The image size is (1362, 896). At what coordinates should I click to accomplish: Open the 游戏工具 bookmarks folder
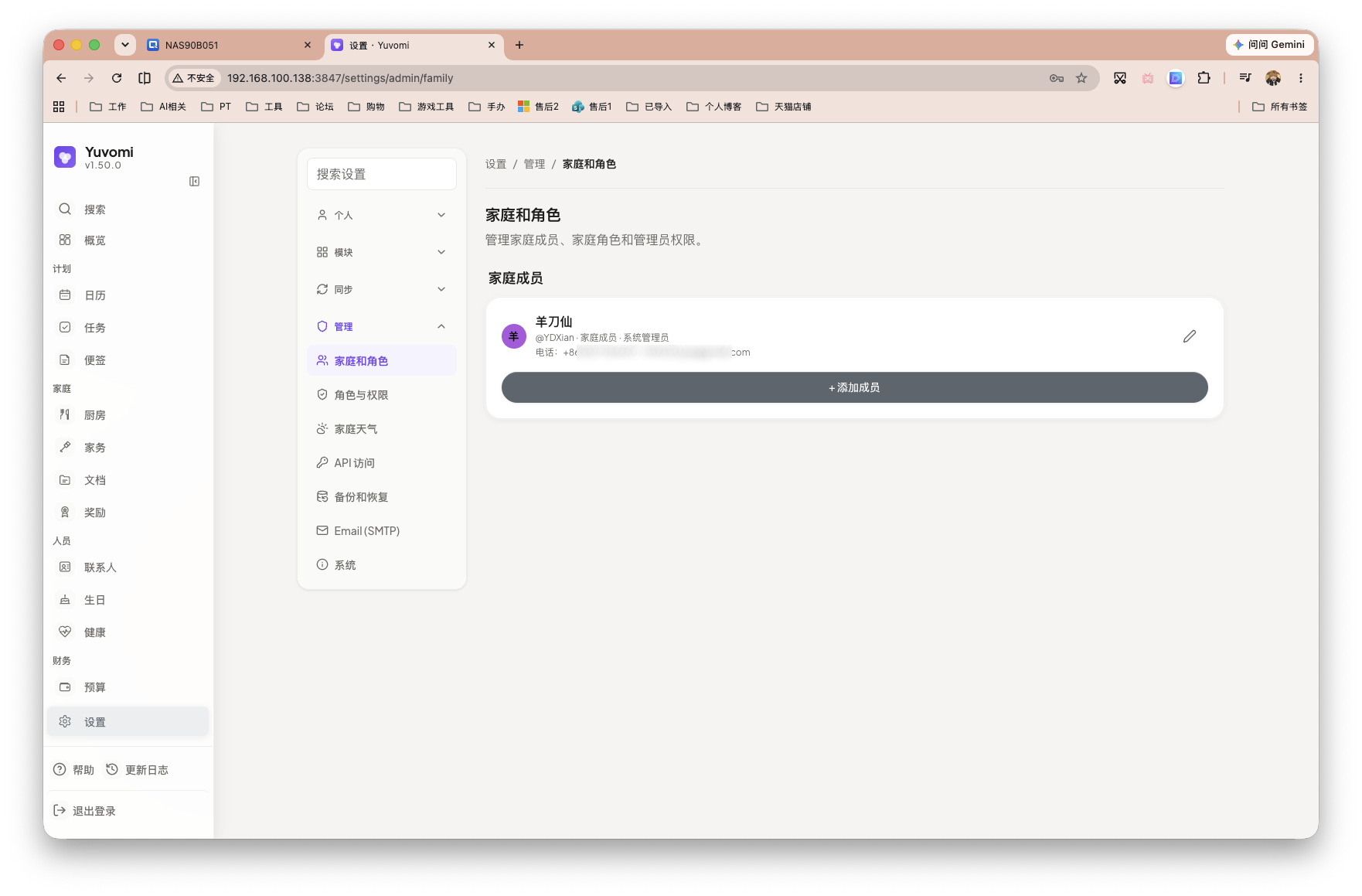pos(427,107)
